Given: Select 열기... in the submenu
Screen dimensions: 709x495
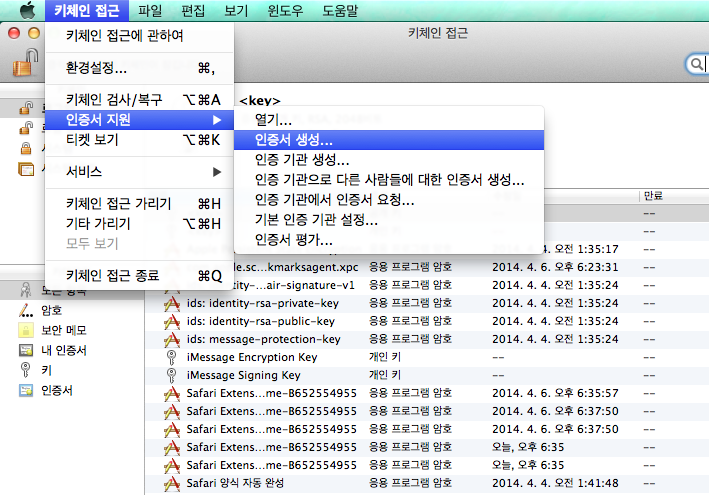Looking at the screenshot, I should click(x=389, y=120).
